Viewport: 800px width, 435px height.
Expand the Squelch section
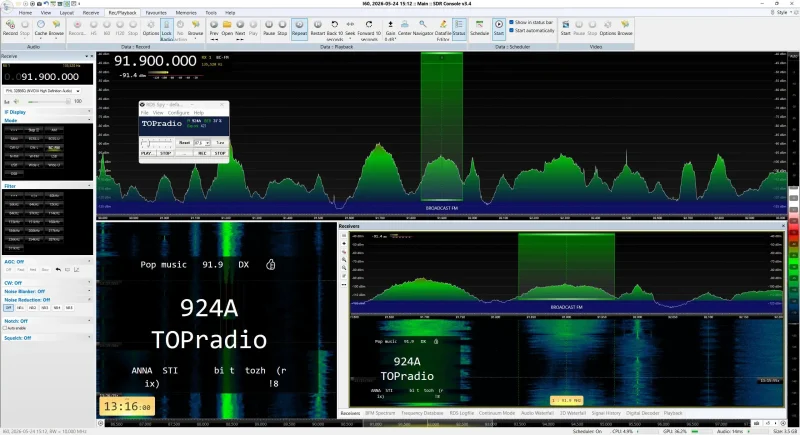(x=46, y=338)
